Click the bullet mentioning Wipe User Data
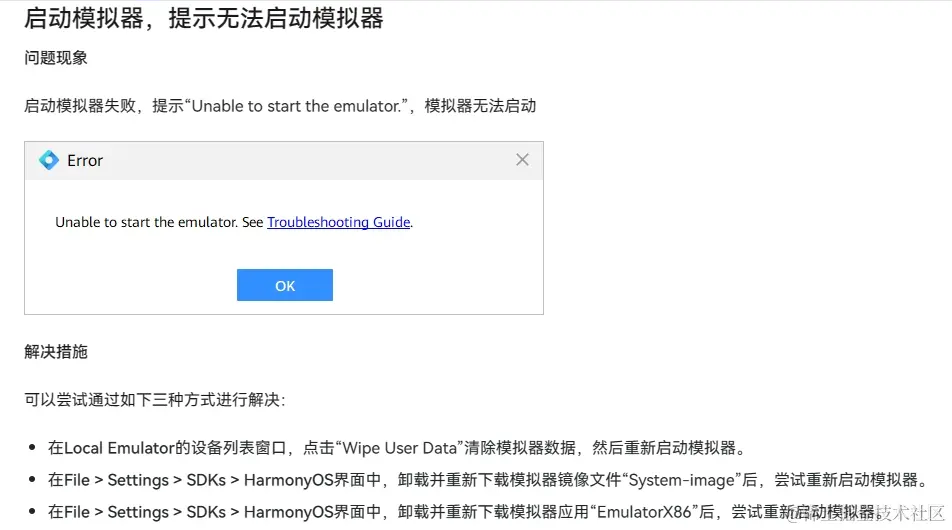This screenshot has width=952, height=530. (x=397, y=448)
